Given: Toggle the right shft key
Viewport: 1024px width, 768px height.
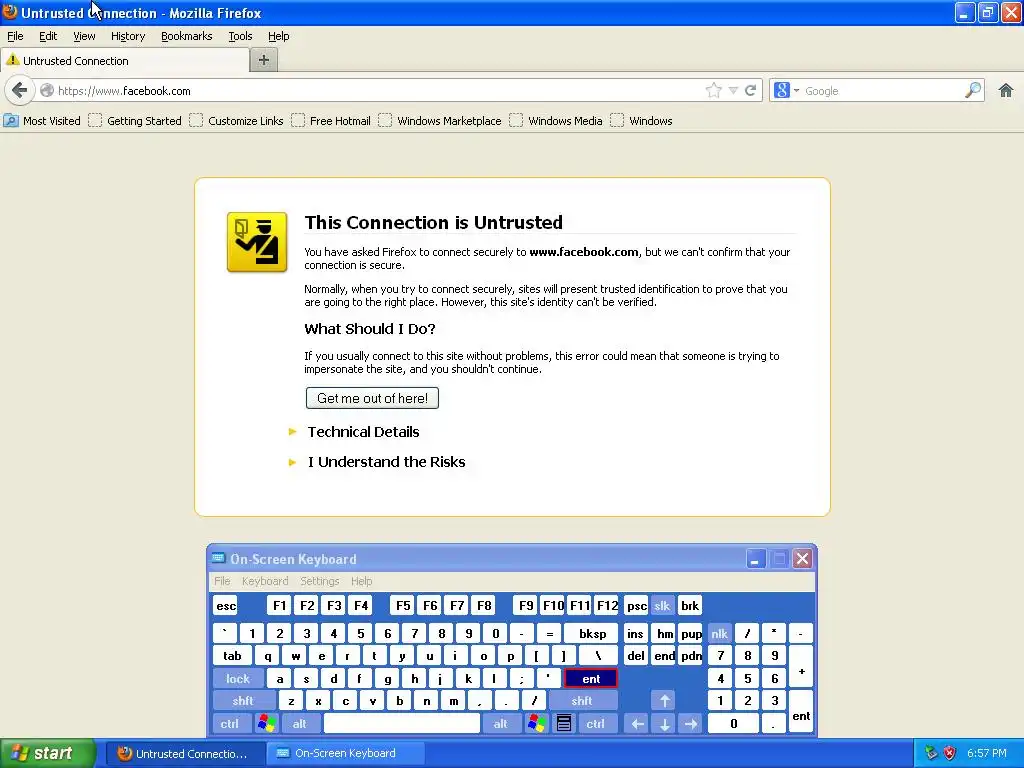Looking at the screenshot, I should (x=582, y=701).
